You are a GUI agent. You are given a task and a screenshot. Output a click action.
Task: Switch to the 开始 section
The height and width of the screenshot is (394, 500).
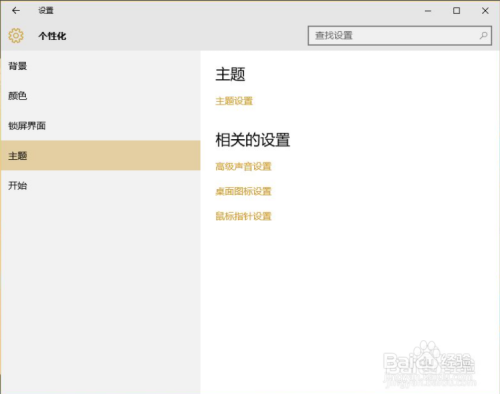pos(101,186)
